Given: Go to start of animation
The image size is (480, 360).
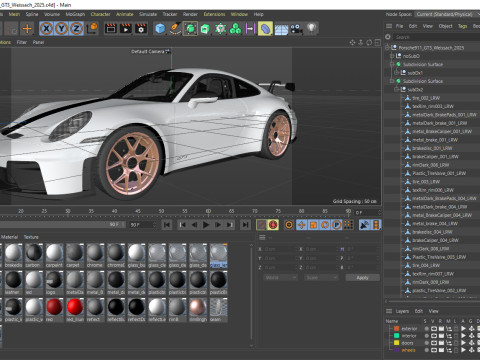Looking at the screenshot, I should pos(167,225).
